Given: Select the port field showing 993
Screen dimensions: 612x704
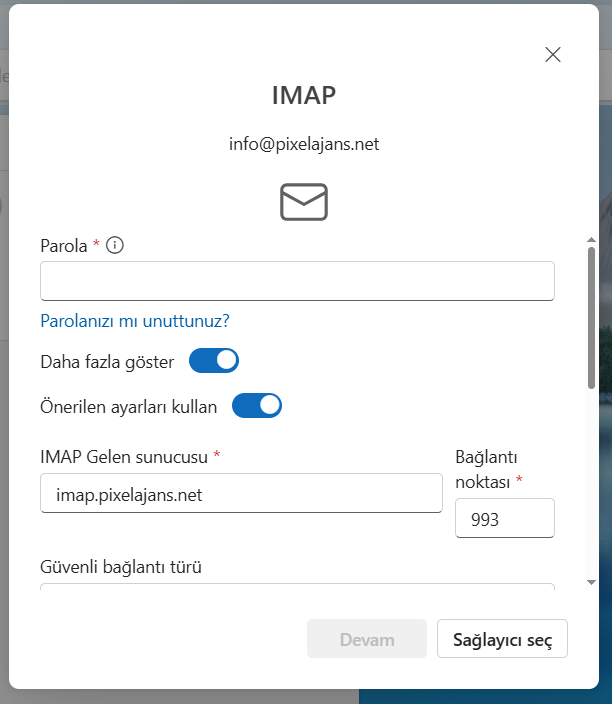Looking at the screenshot, I should click(x=505, y=518).
